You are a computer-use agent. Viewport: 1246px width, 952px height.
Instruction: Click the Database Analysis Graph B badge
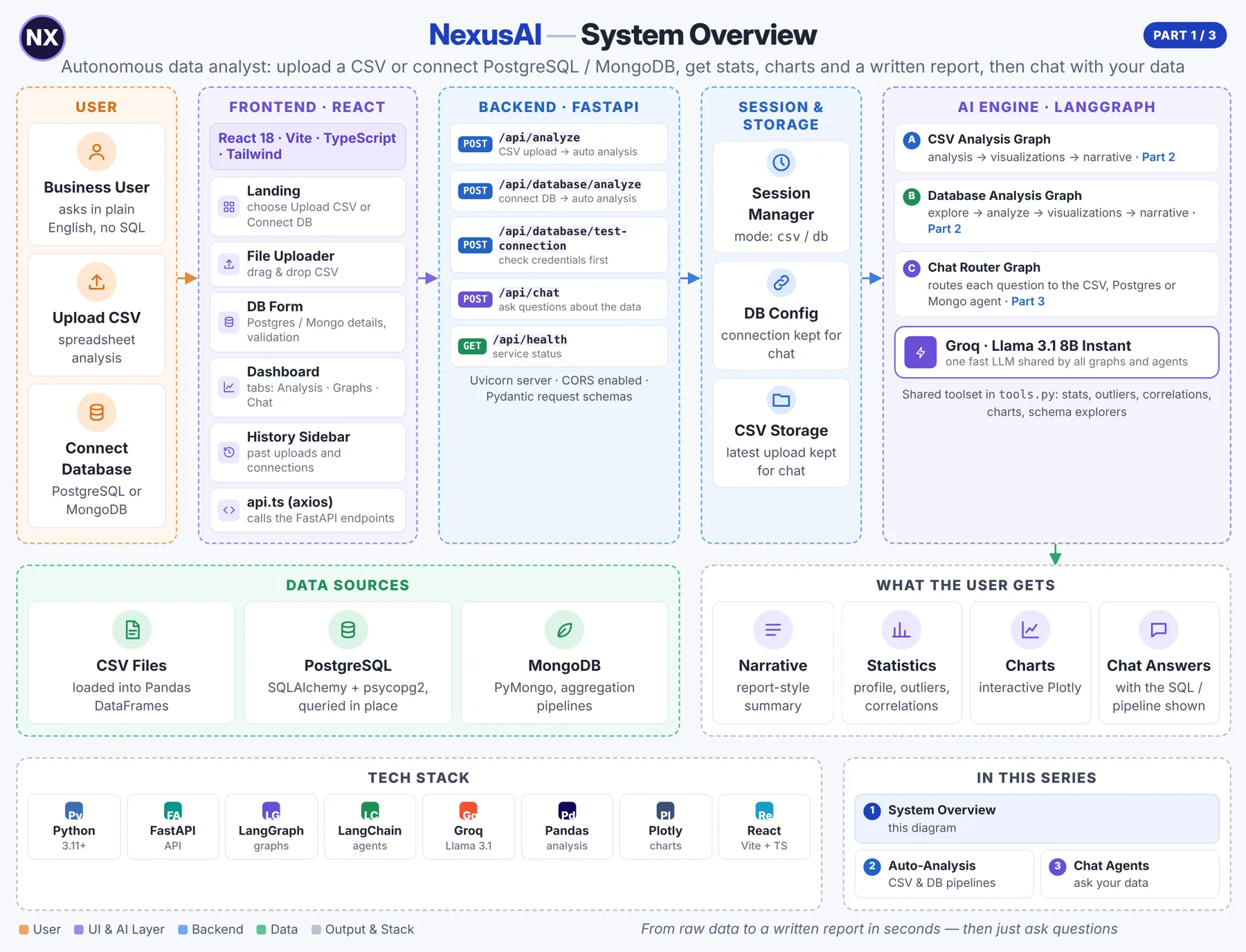coord(912,196)
